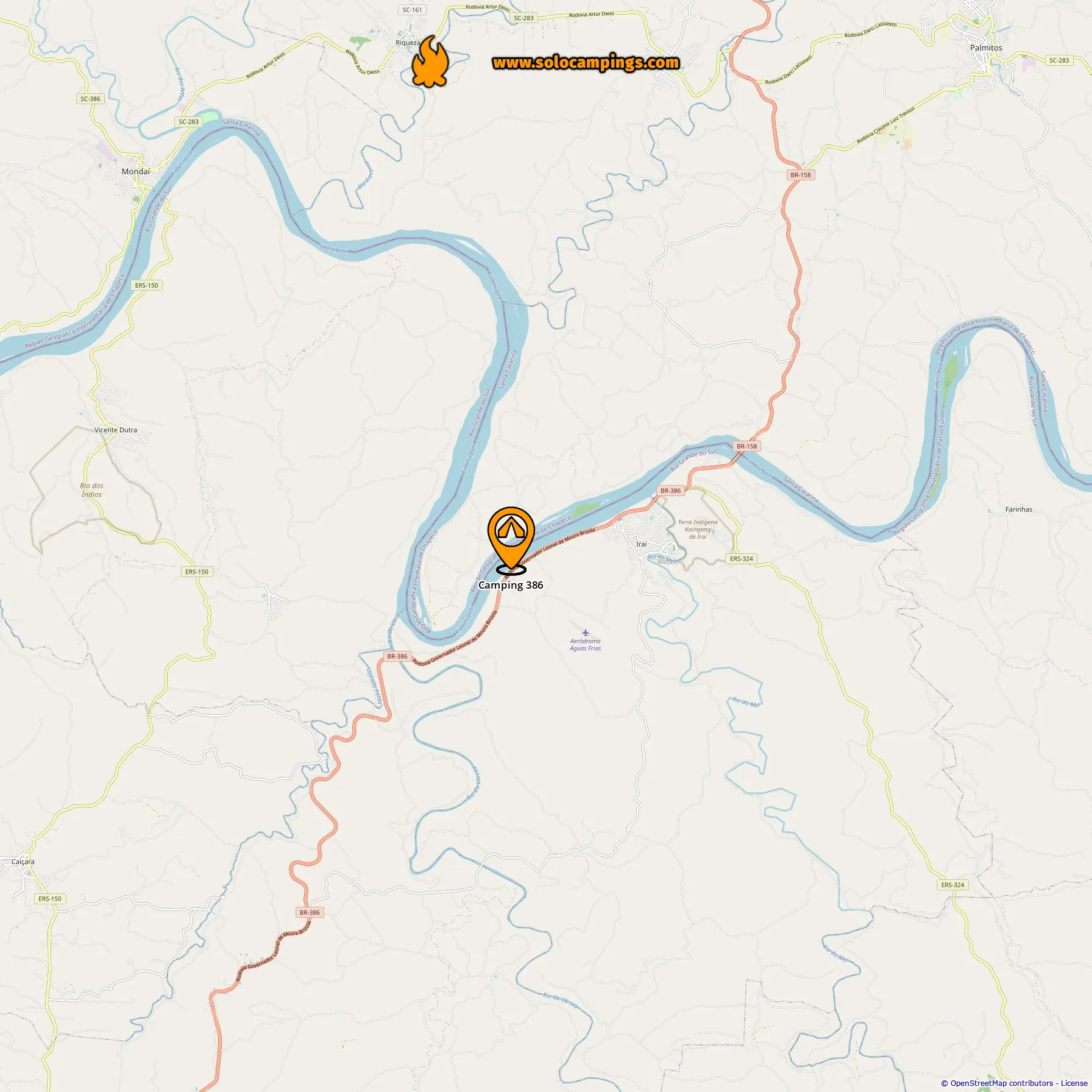Select the Riqueza town label
1092x1092 pixels.
[x=408, y=43]
